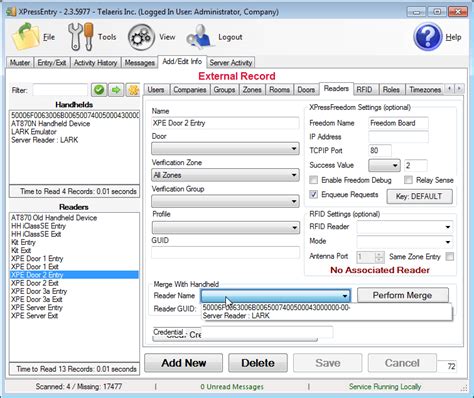Screen dimensions: 474x398
Task: Click the TCPIP Port field
Action: (x=380, y=151)
